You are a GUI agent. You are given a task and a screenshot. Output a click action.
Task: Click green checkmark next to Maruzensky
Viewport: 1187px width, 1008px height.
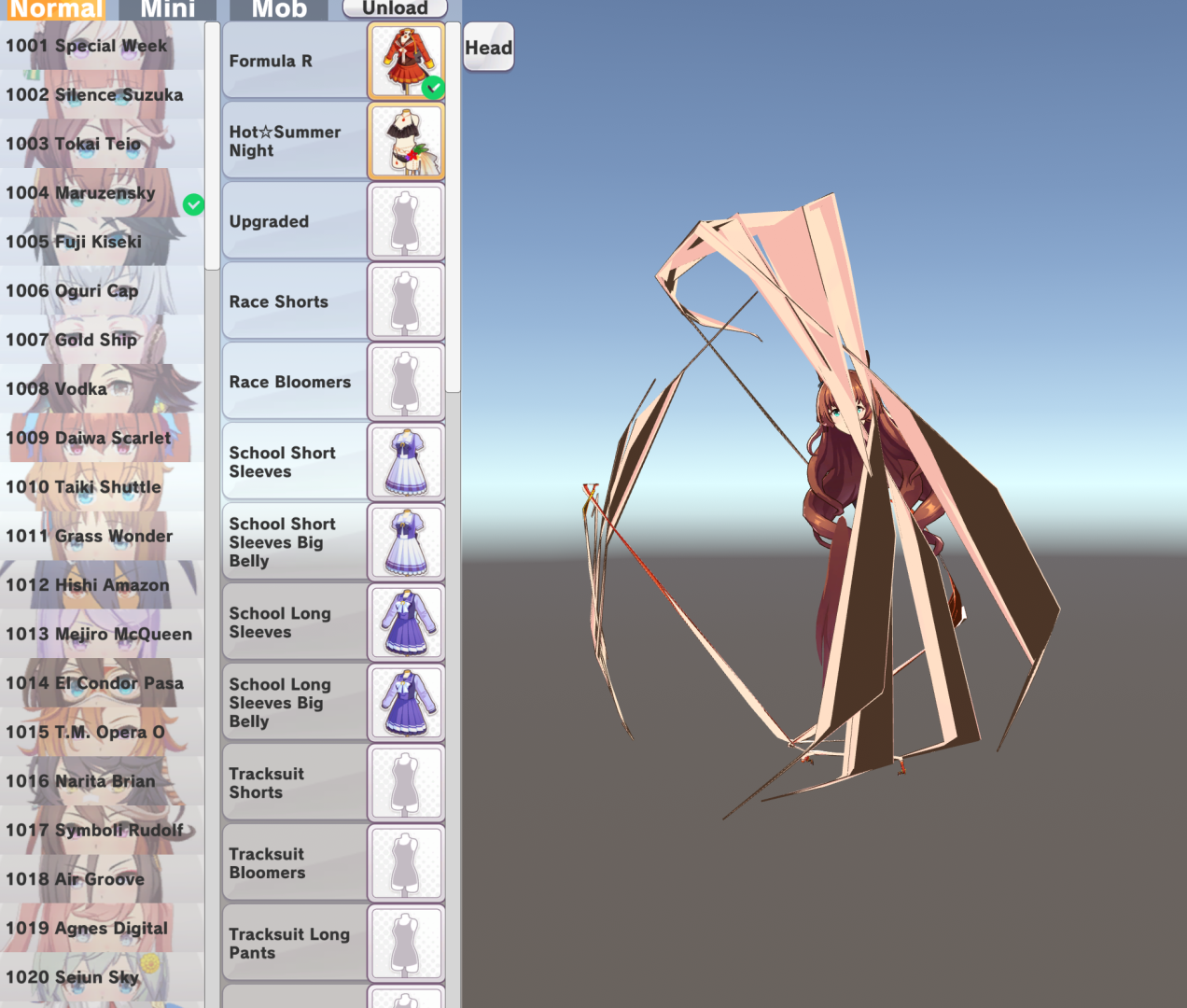pos(193,204)
